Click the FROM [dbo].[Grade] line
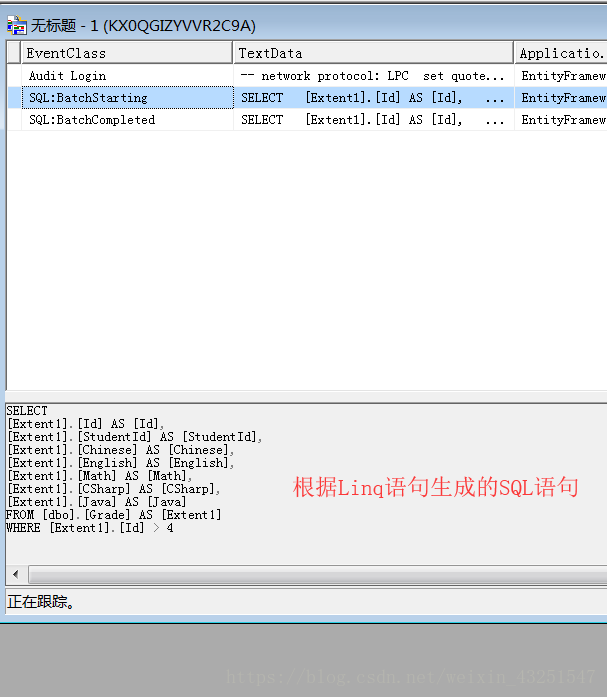 click(x=113, y=515)
